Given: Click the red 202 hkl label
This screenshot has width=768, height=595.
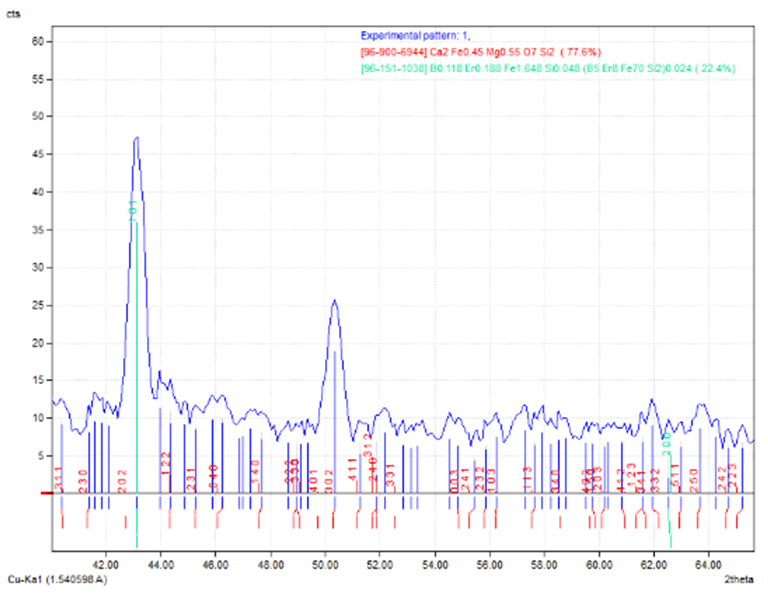Looking at the screenshot, I should point(123,477).
